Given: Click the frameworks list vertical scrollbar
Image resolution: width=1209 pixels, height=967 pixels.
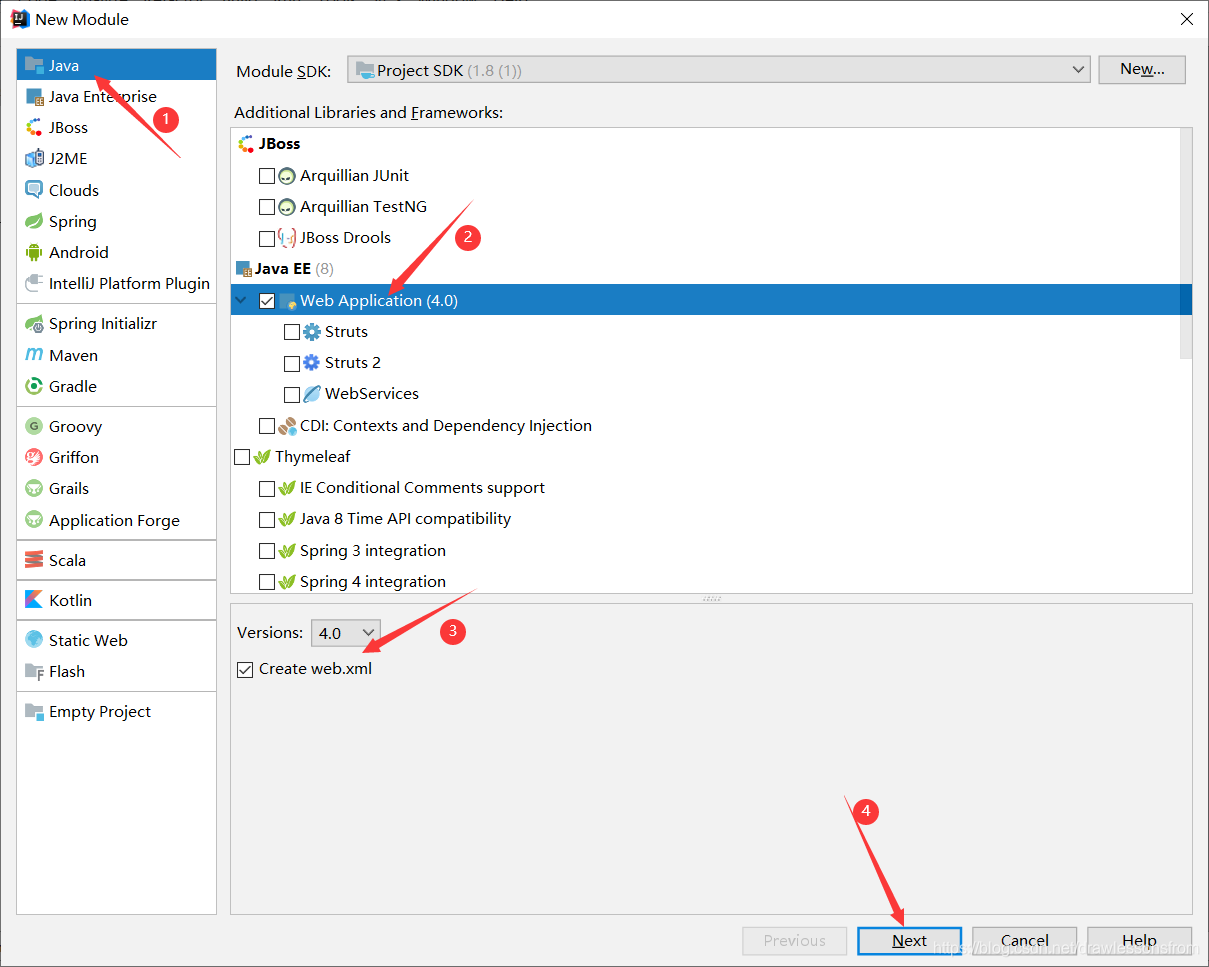Looking at the screenshot, I should [x=1186, y=243].
